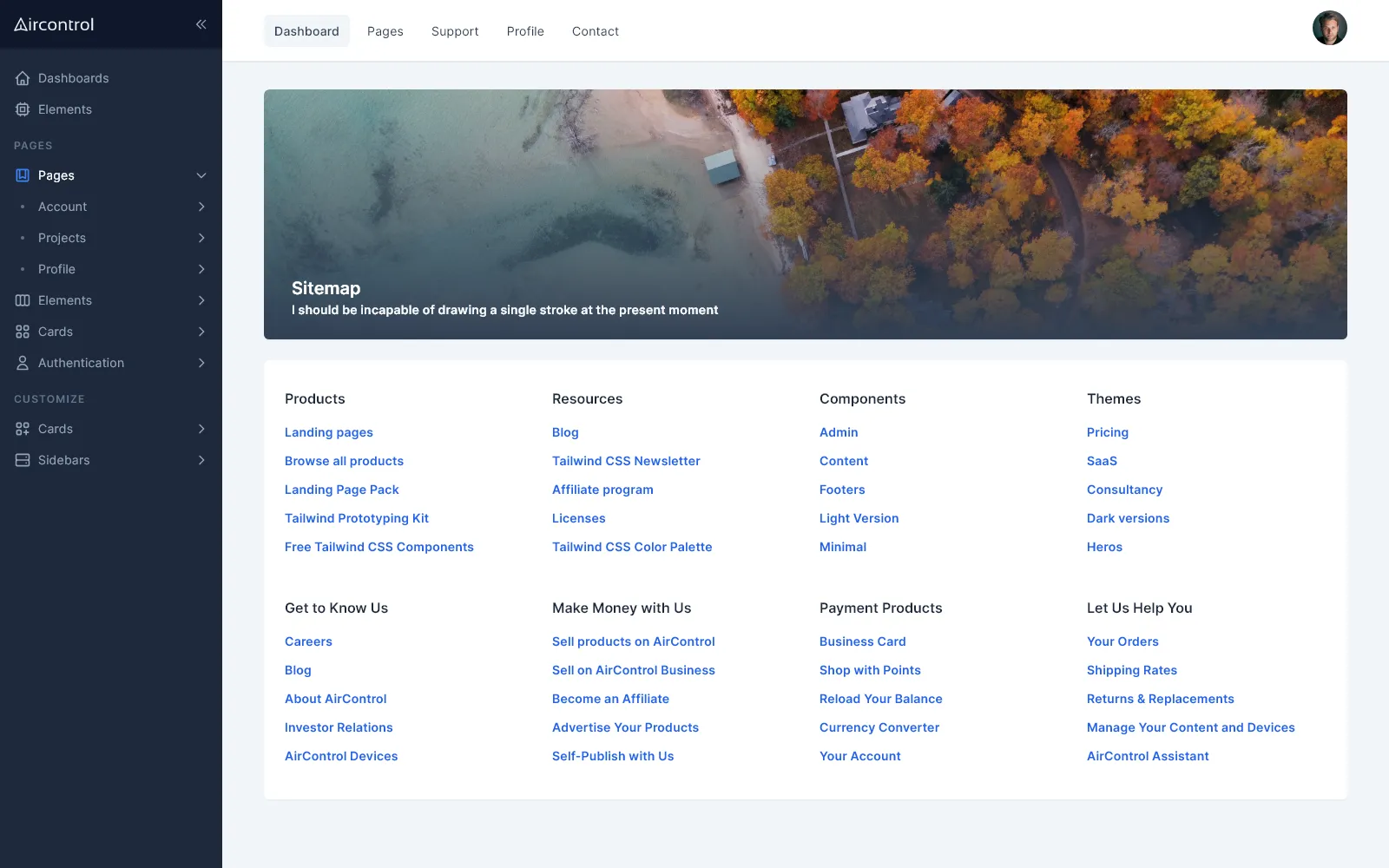This screenshot has width=1389, height=868.
Task: Expand the Projects submenu arrow
Action: pos(201,238)
